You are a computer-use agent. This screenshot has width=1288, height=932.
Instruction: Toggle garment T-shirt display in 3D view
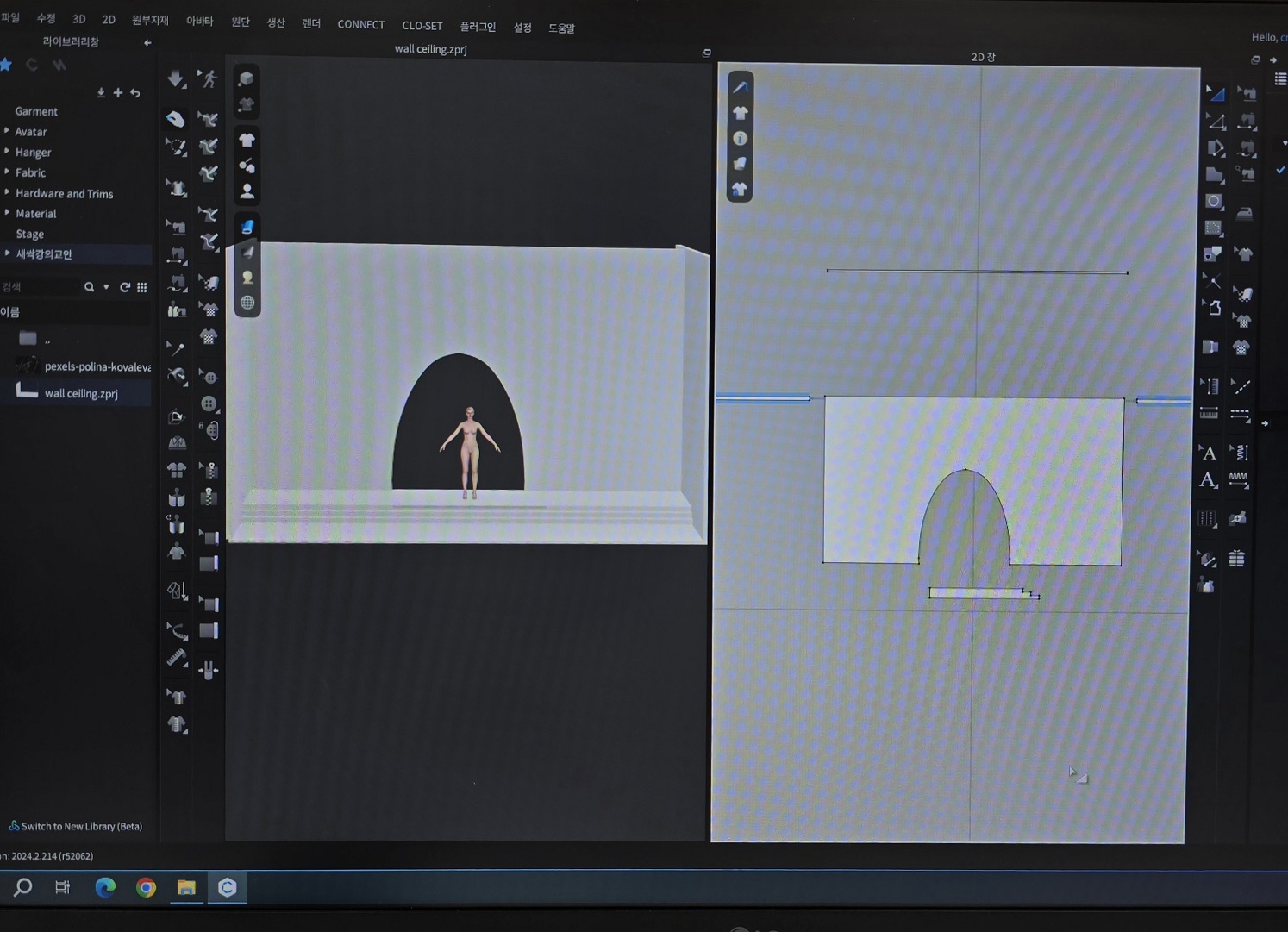pyautogui.click(x=247, y=140)
